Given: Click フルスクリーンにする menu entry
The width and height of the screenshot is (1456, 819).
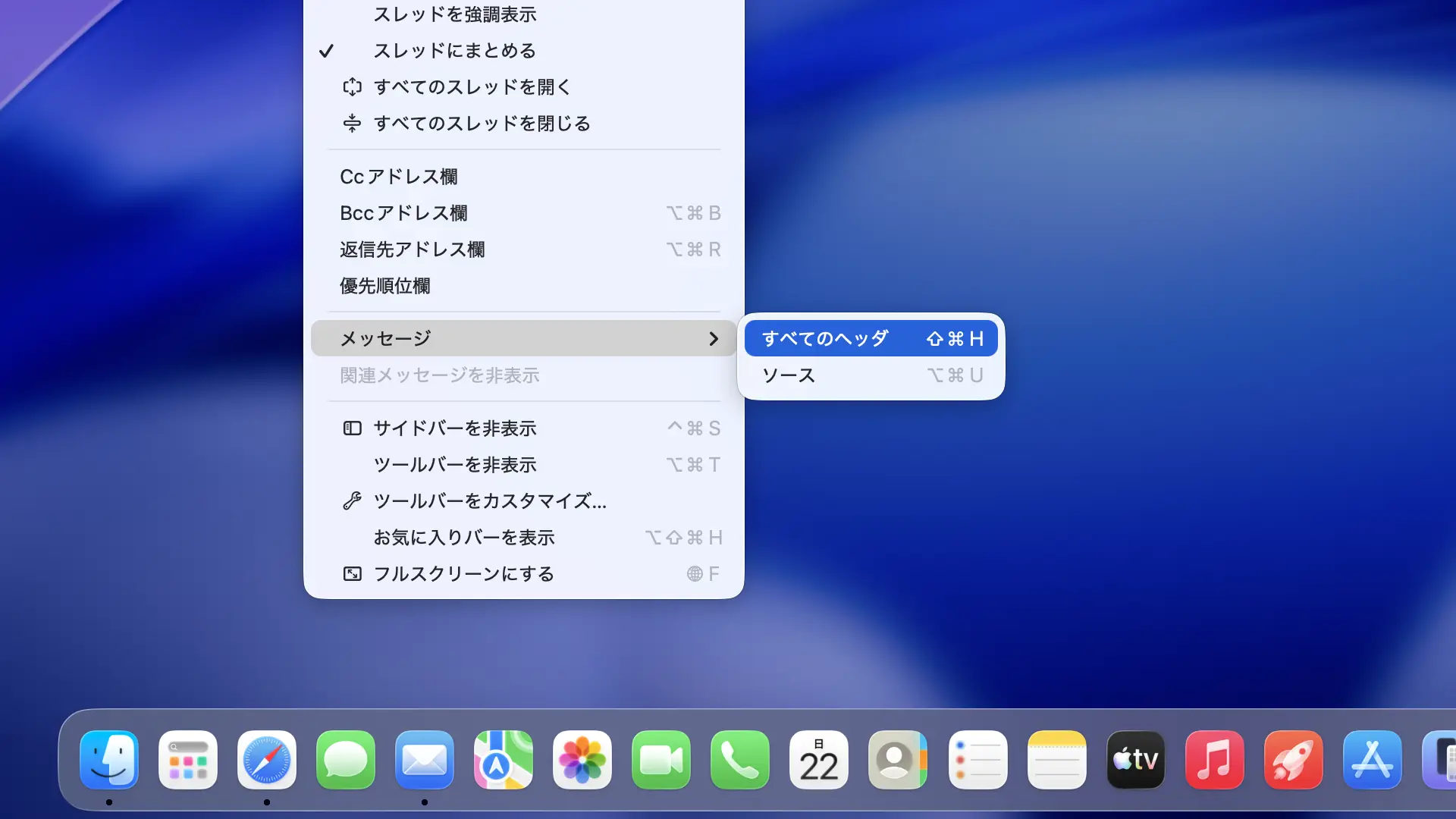Looking at the screenshot, I should coord(463,574).
